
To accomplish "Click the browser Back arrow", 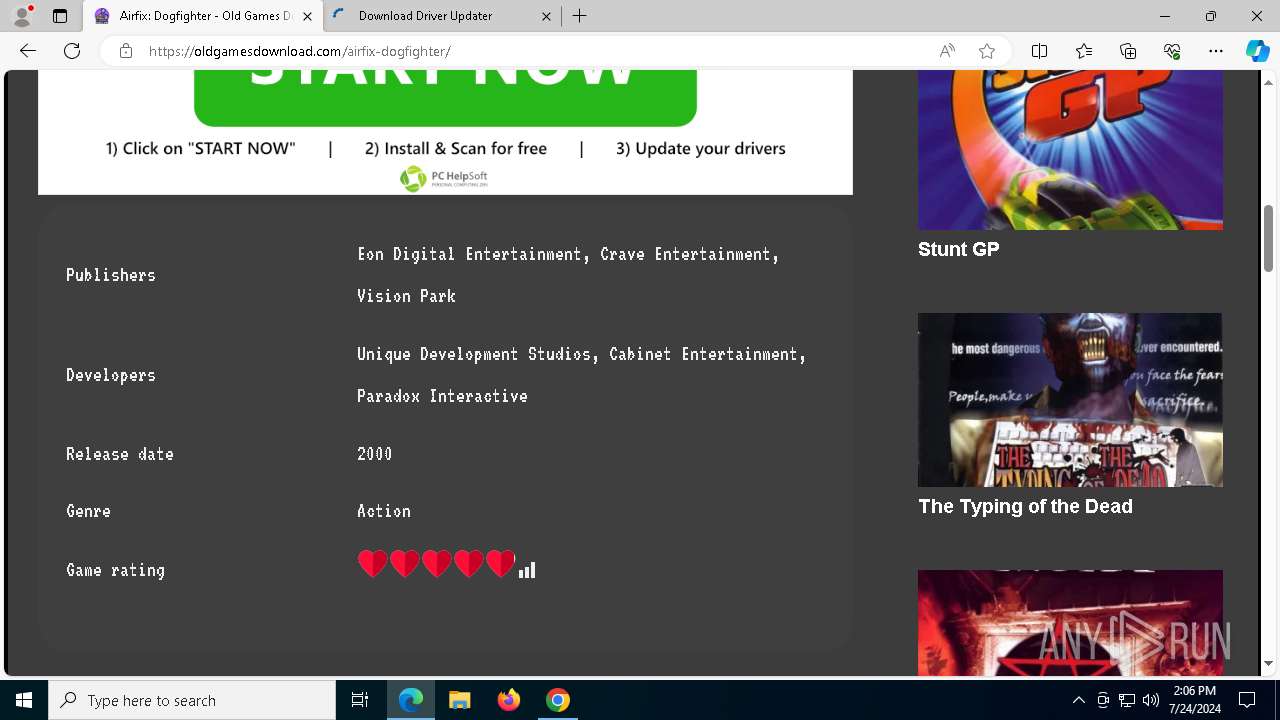I will pyautogui.click(x=28, y=51).
